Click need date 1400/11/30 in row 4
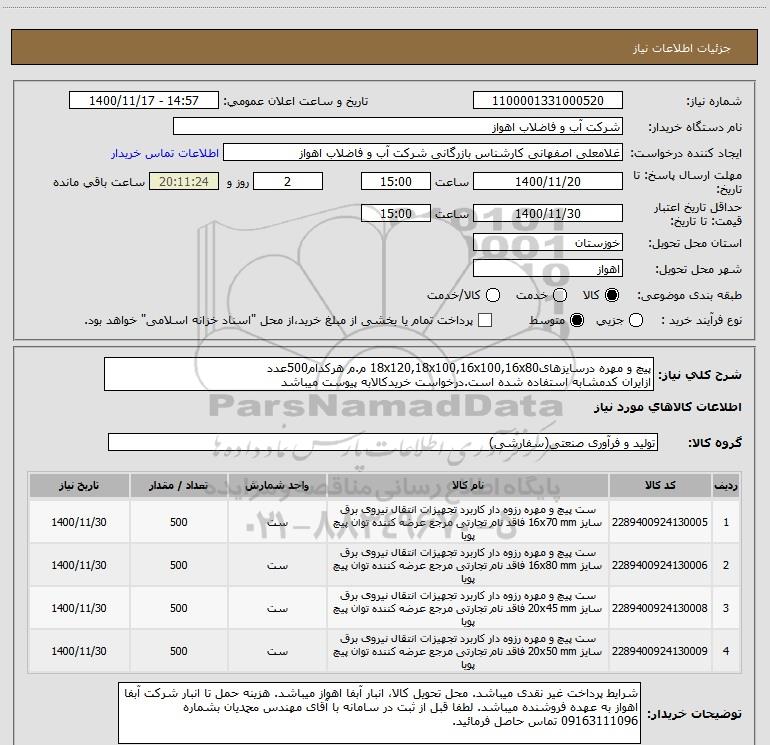Screen dimensions: 770x745 [x=79, y=651]
